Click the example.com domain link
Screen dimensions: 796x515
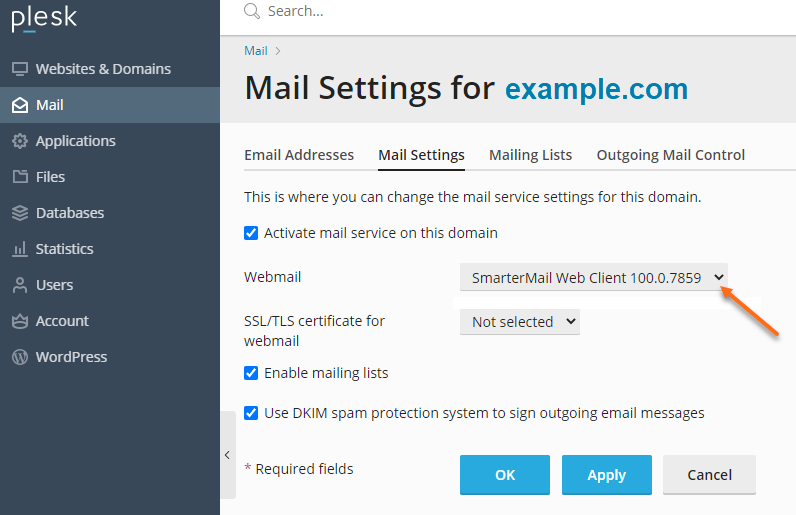[x=596, y=89]
